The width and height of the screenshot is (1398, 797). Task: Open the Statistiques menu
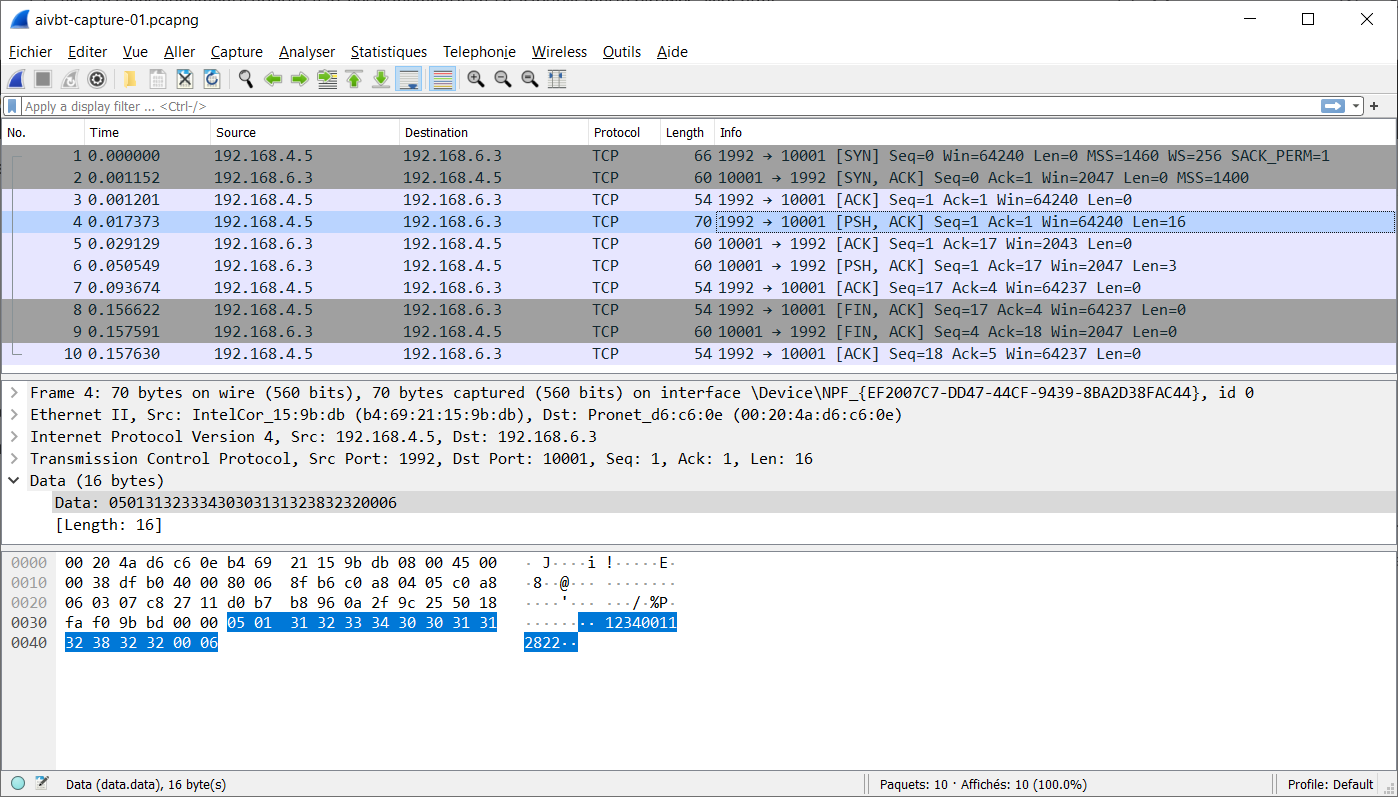(389, 52)
